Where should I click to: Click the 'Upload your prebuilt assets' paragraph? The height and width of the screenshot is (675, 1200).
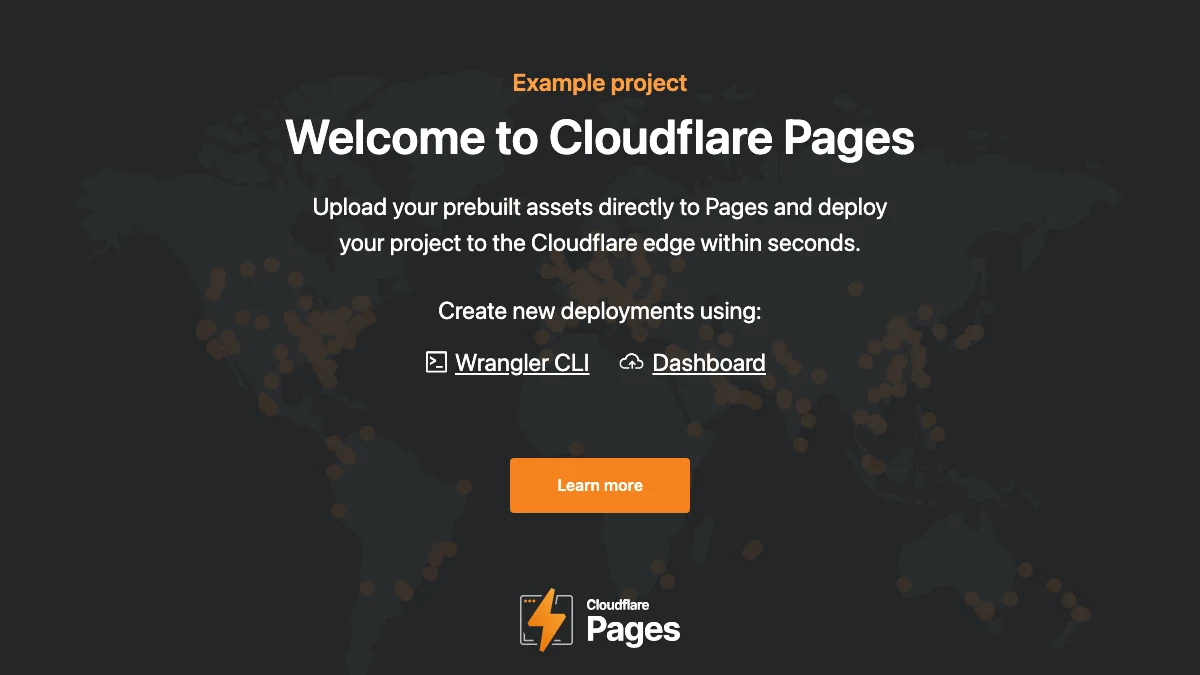tap(600, 225)
